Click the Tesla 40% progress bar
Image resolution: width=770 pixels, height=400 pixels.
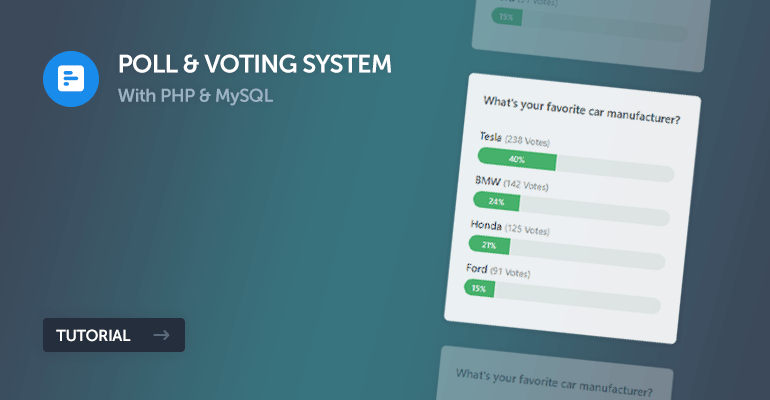tap(576, 165)
